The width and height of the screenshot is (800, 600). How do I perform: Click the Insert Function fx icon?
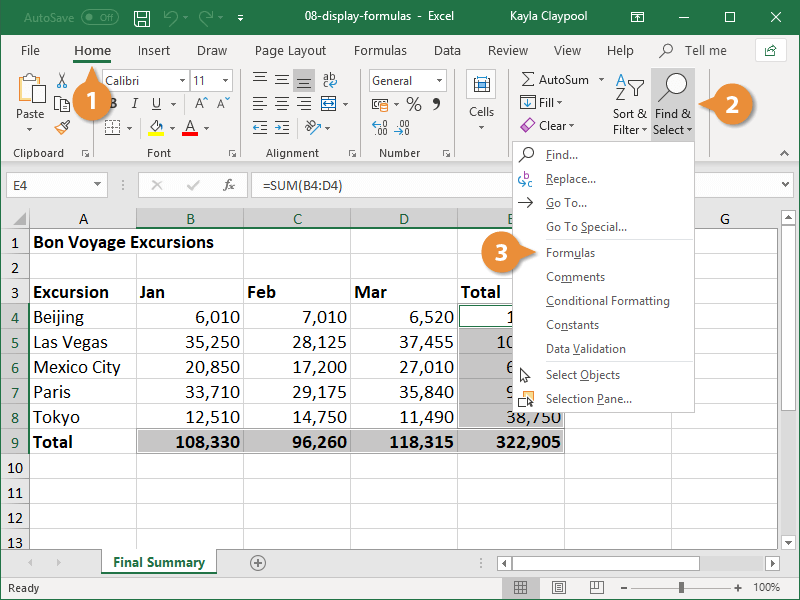point(229,185)
